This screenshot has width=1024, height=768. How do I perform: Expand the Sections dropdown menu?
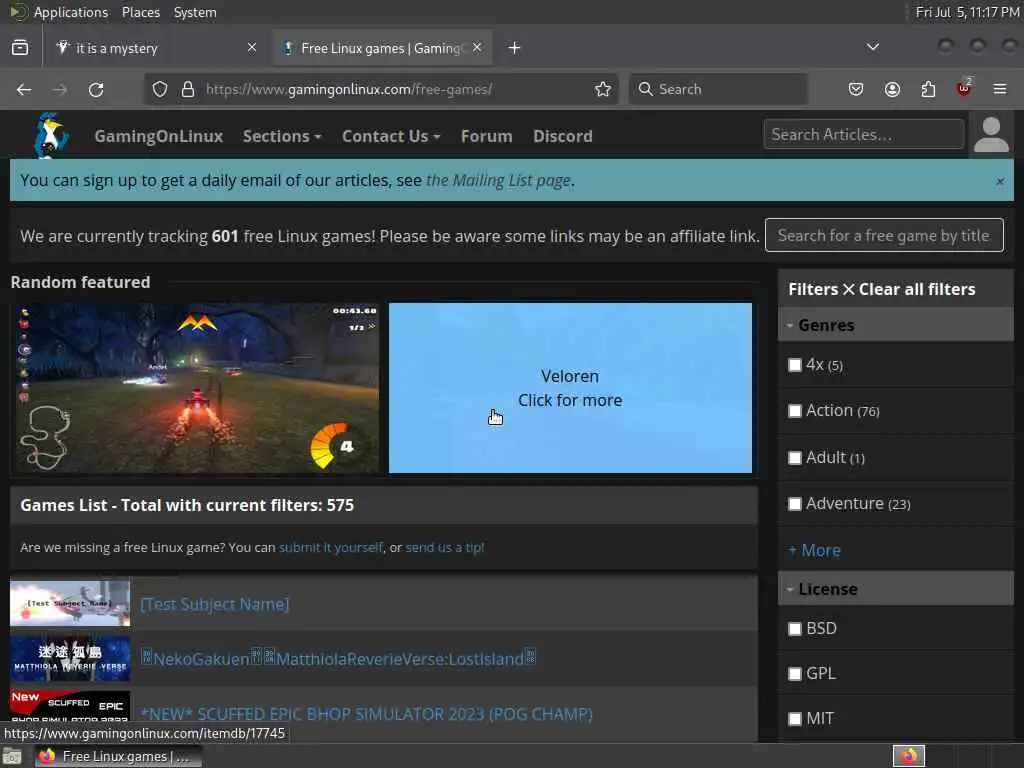pos(282,136)
